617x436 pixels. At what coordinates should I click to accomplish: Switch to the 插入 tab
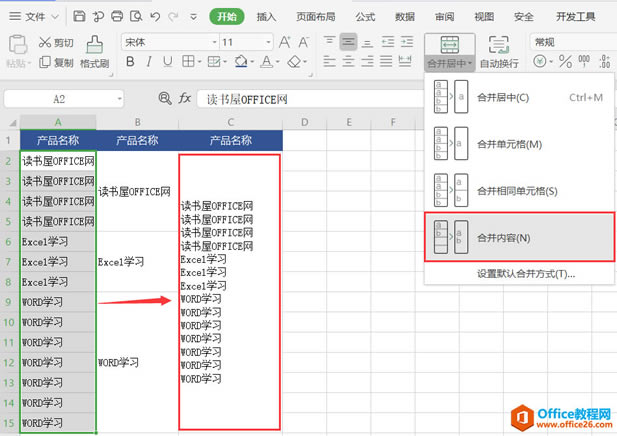point(266,17)
